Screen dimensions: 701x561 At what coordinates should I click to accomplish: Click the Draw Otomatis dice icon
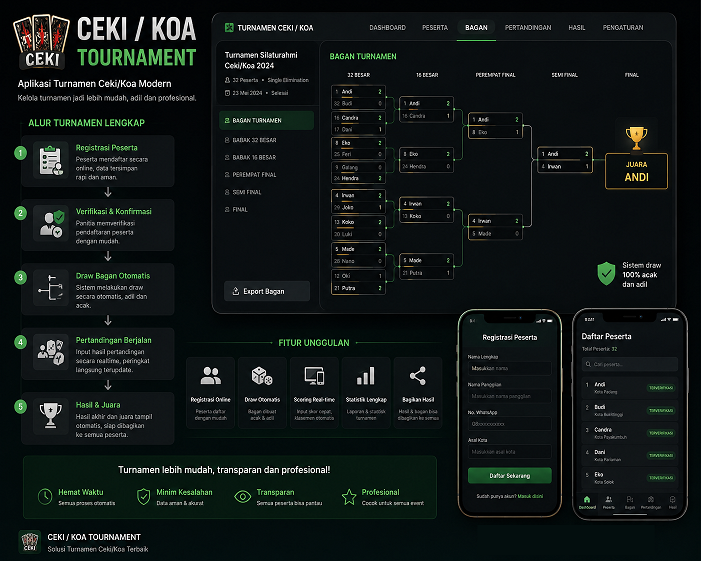(262, 376)
